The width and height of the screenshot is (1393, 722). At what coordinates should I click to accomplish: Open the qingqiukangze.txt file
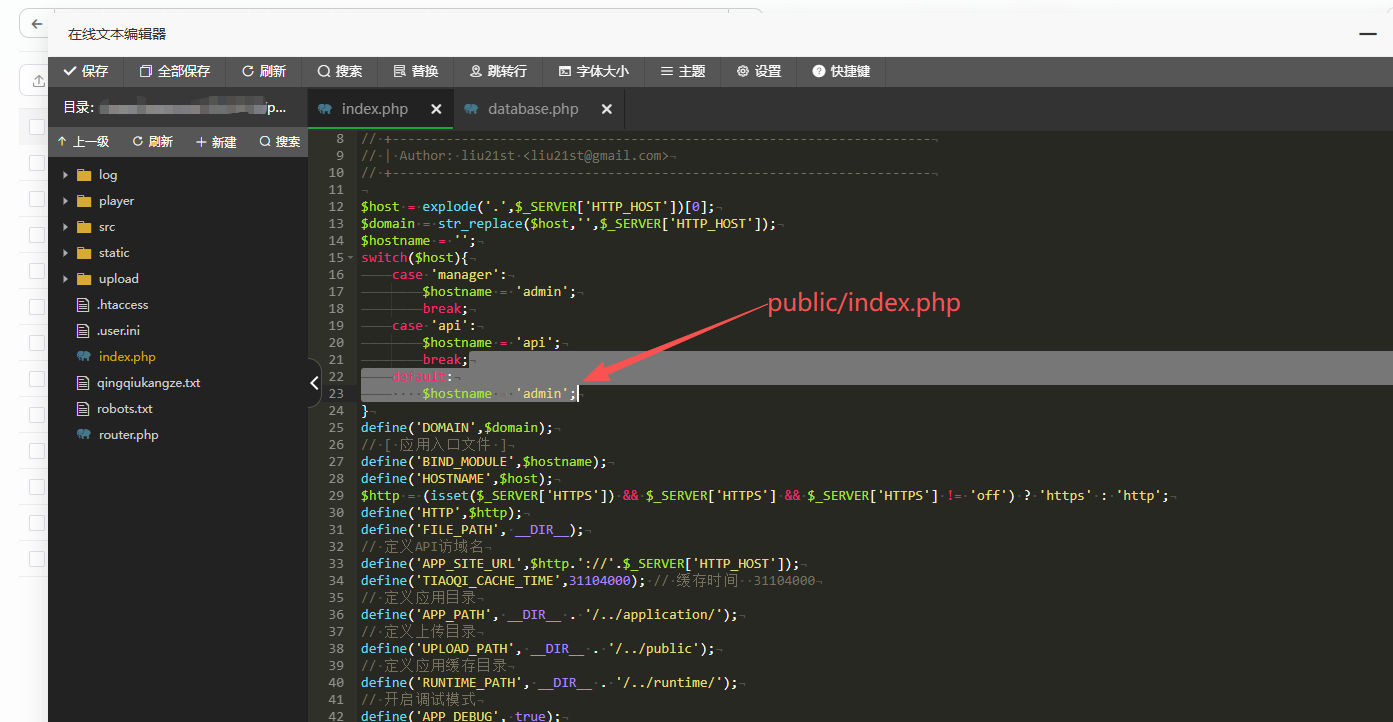(149, 383)
